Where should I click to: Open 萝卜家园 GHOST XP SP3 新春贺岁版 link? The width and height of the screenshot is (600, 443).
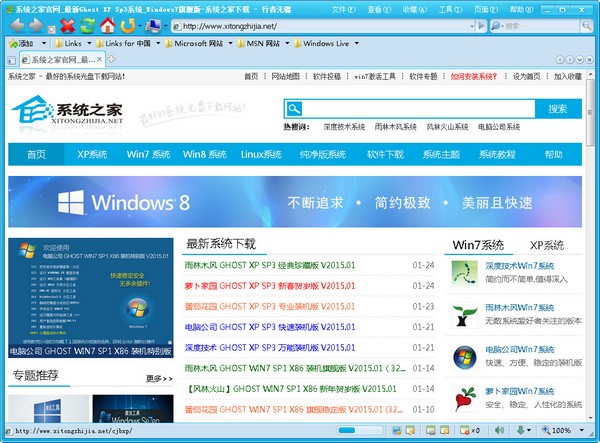point(270,286)
